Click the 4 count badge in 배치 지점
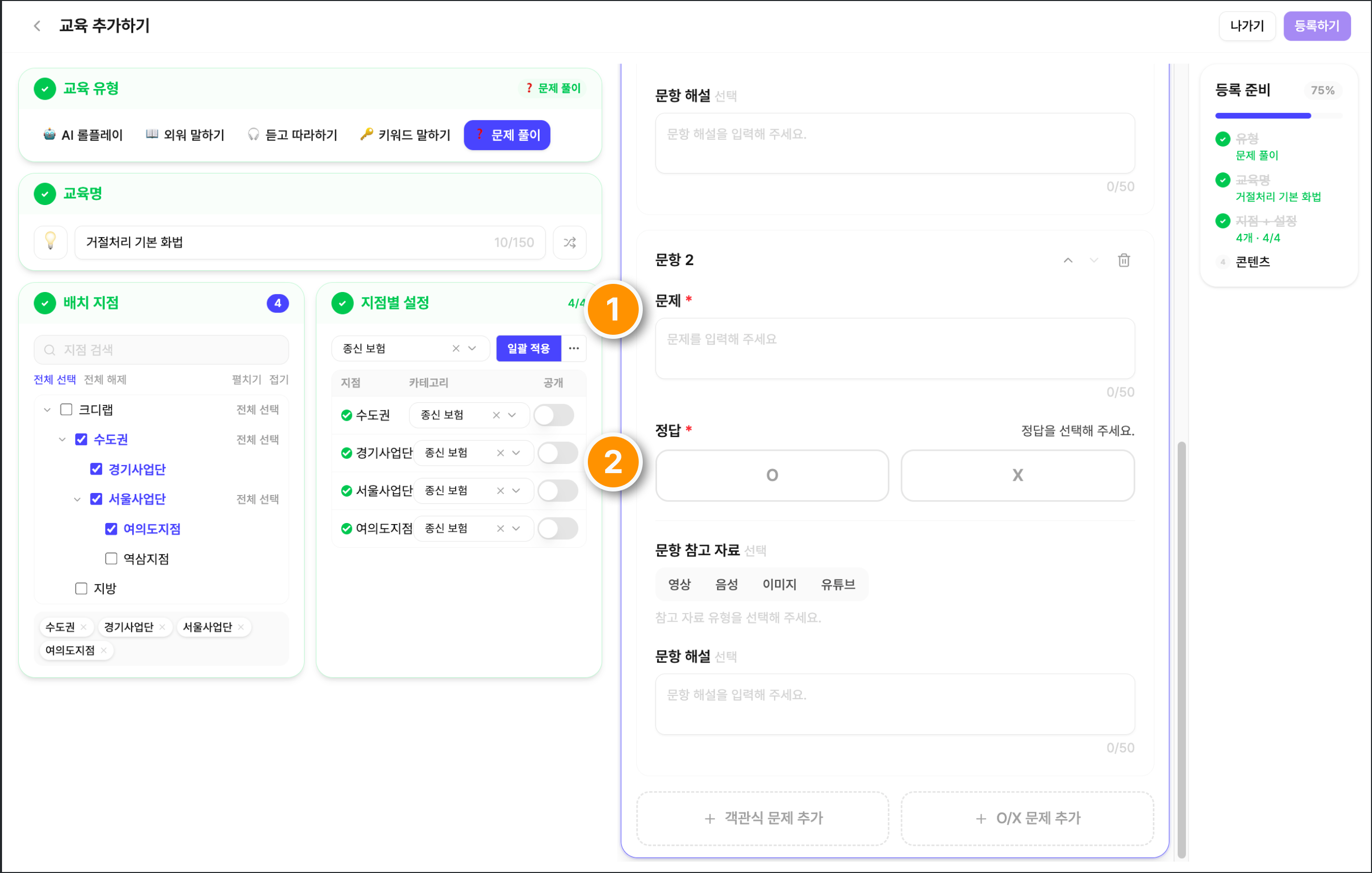 tap(278, 303)
